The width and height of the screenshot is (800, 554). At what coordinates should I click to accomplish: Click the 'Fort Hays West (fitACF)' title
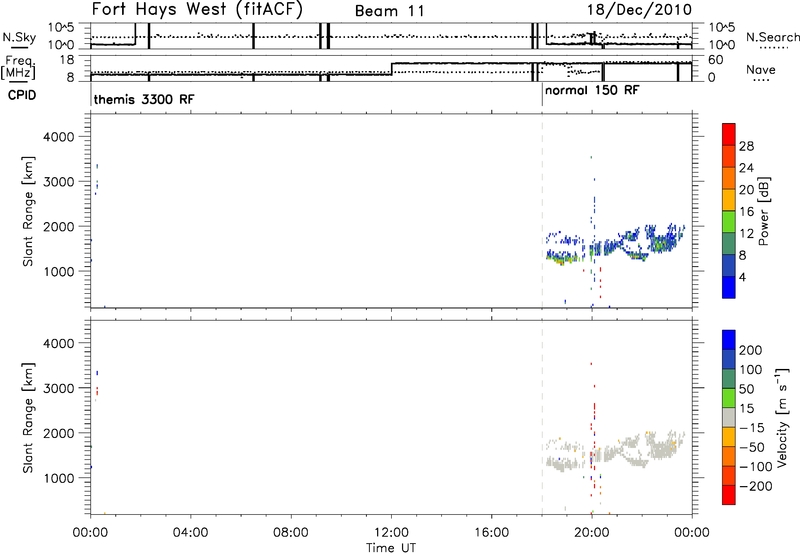(197, 10)
